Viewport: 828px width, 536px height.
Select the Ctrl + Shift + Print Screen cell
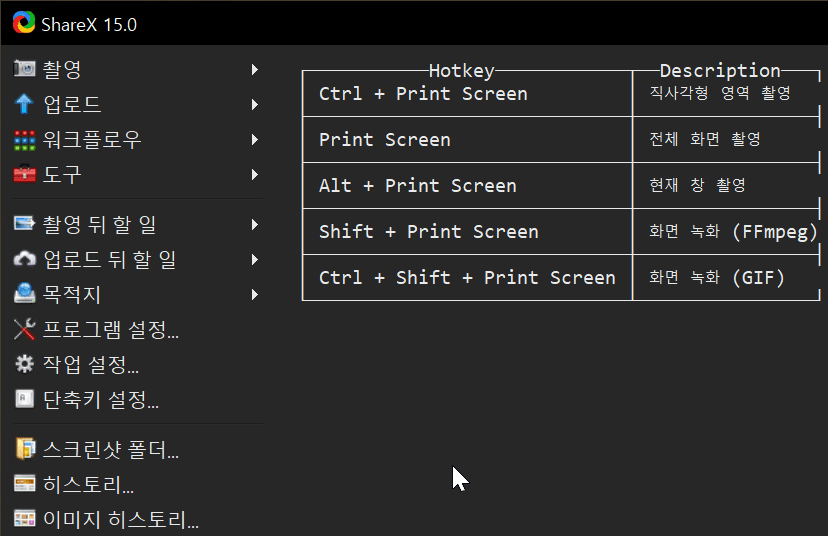click(467, 278)
